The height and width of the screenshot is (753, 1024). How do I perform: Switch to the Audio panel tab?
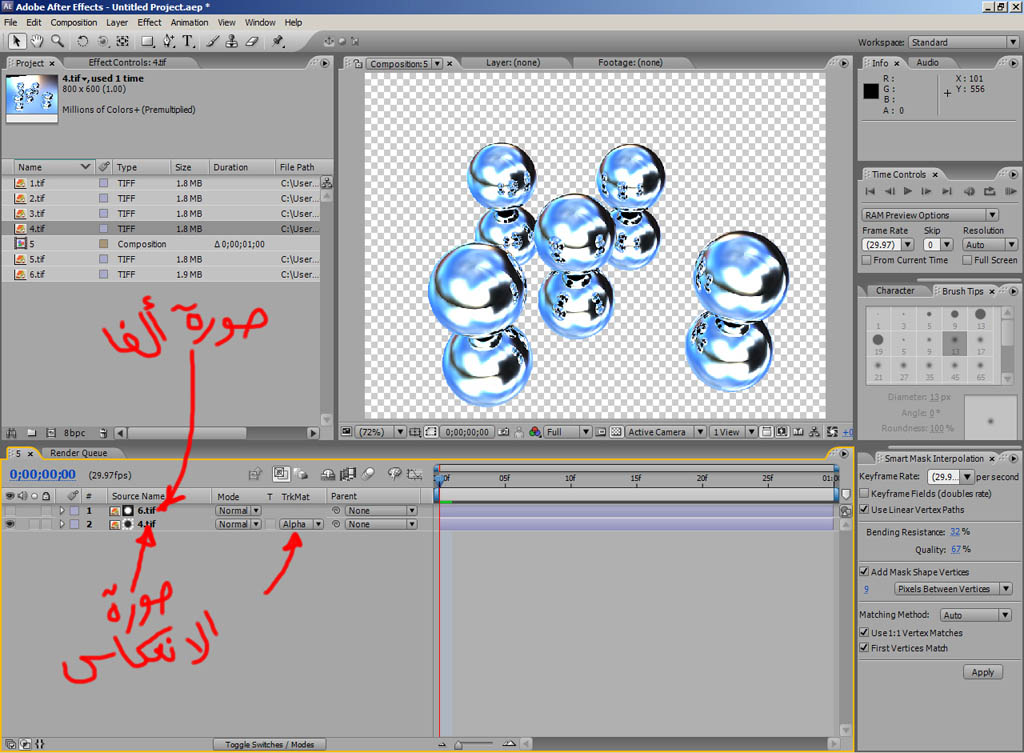point(927,62)
